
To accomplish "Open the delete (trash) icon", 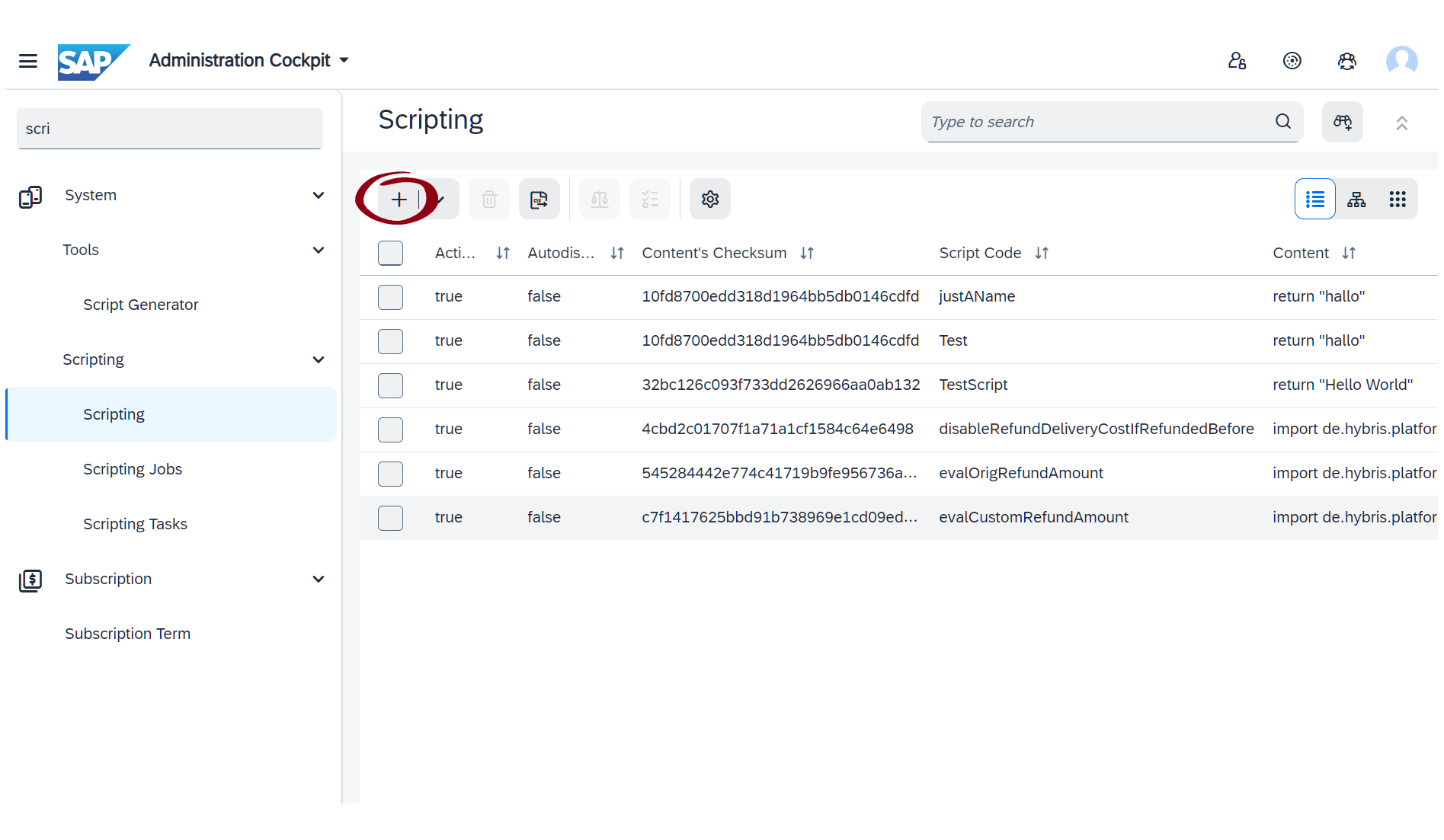I will pos(488,199).
